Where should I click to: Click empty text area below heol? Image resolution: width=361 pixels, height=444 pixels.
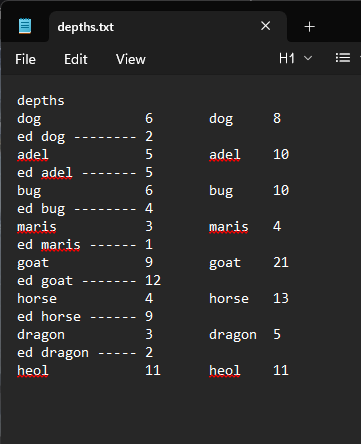180,410
